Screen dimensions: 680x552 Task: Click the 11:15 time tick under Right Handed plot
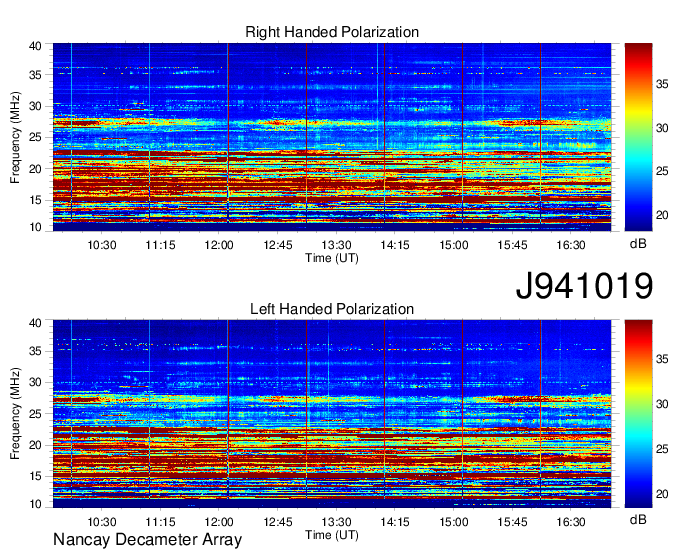point(160,245)
